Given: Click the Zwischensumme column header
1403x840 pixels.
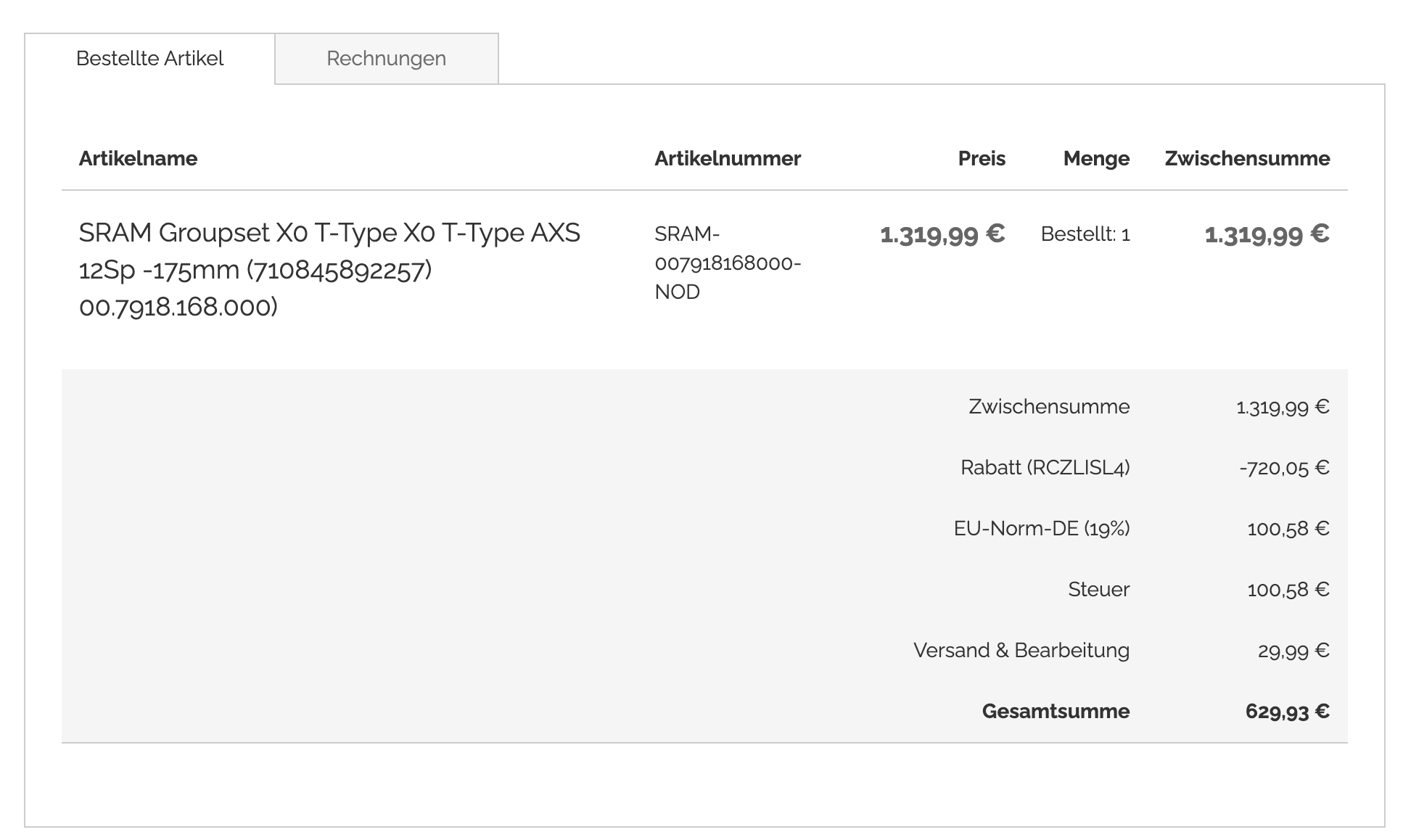Looking at the screenshot, I should [1246, 159].
